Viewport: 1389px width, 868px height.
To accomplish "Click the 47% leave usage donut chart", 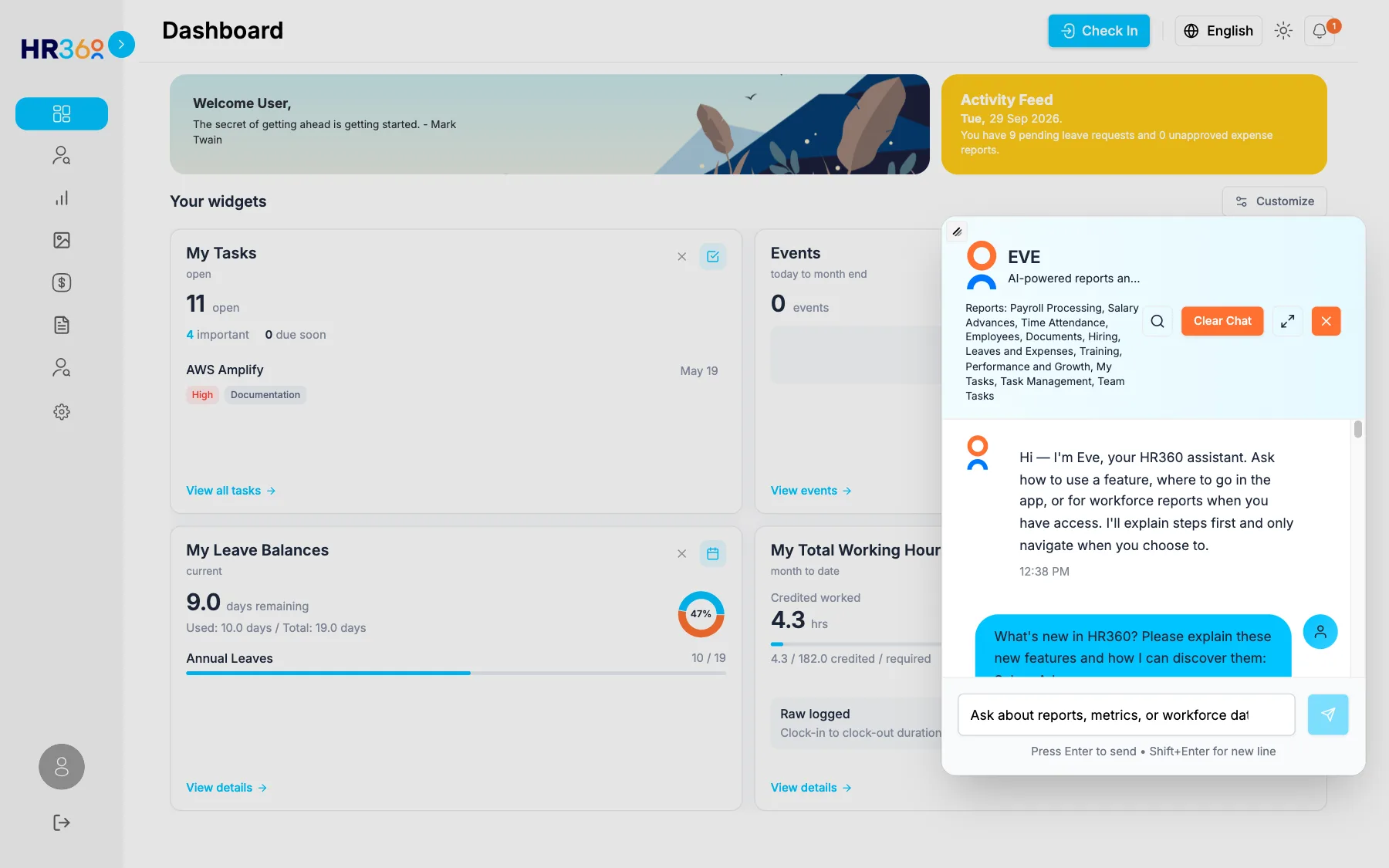I will click(701, 614).
